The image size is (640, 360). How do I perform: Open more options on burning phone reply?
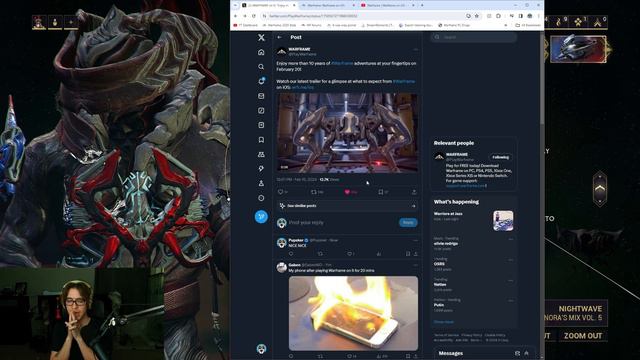415,265
